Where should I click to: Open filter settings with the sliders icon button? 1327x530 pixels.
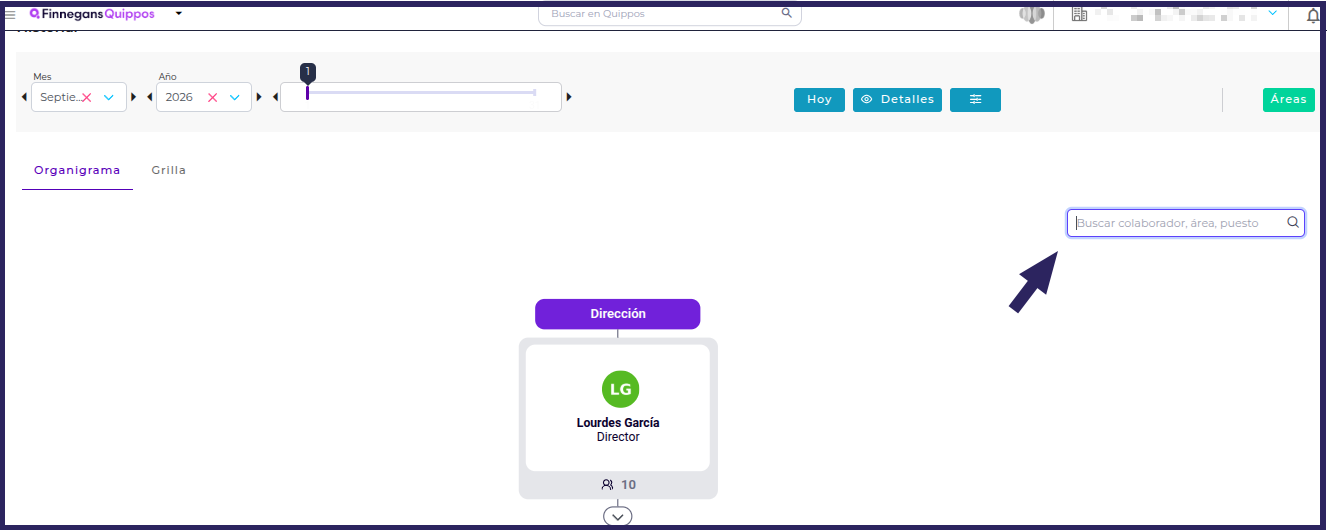click(975, 100)
